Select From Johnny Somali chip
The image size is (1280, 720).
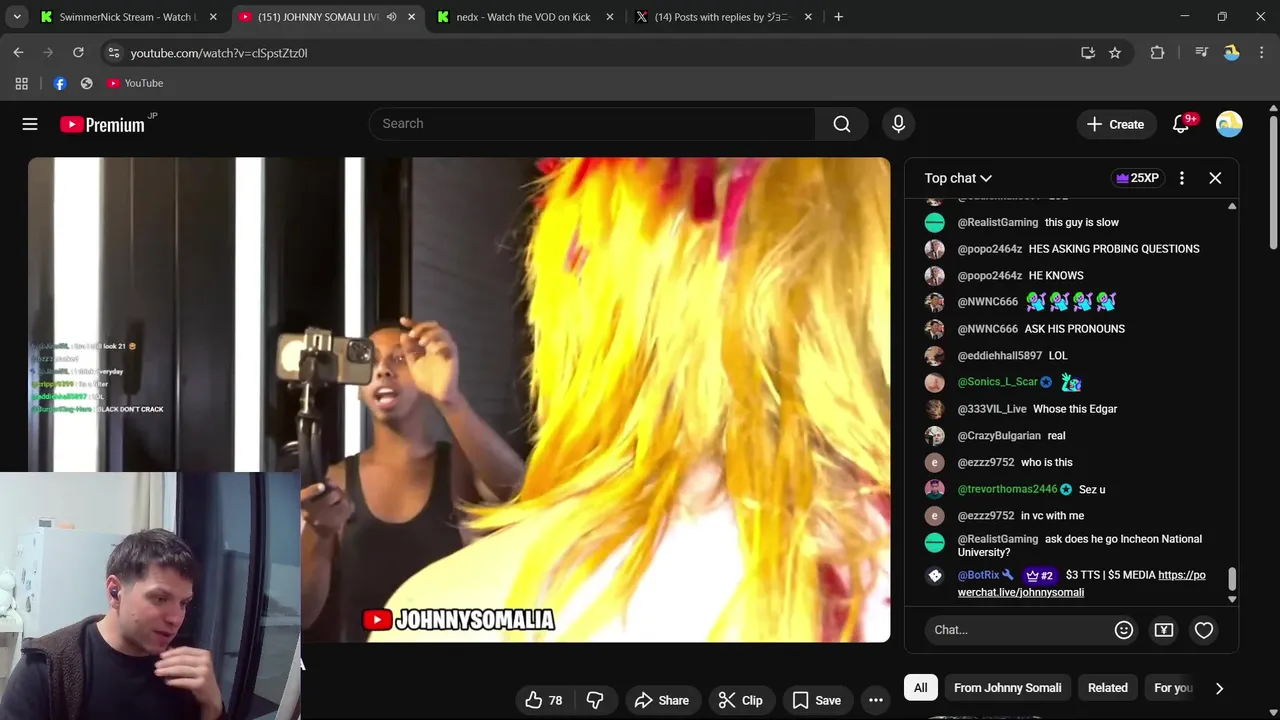coord(1007,688)
